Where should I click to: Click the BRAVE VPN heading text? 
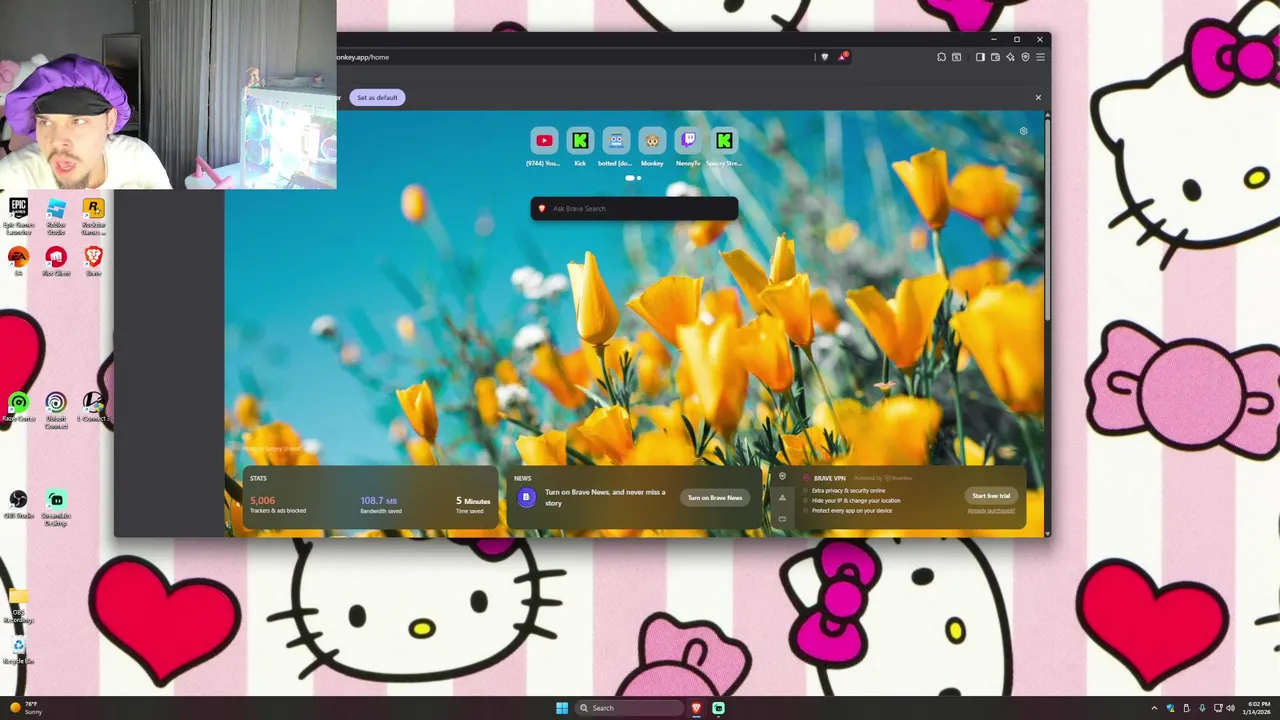click(x=830, y=478)
